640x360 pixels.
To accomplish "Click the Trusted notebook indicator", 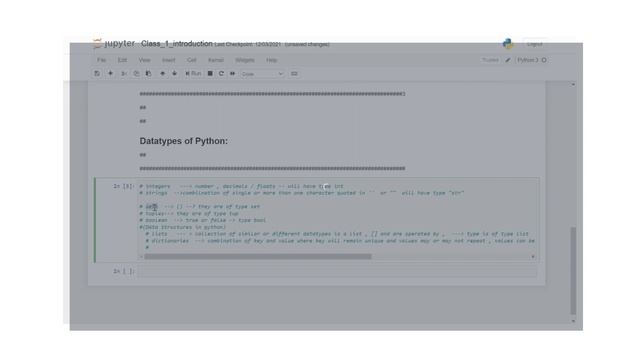I will click(490, 60).
